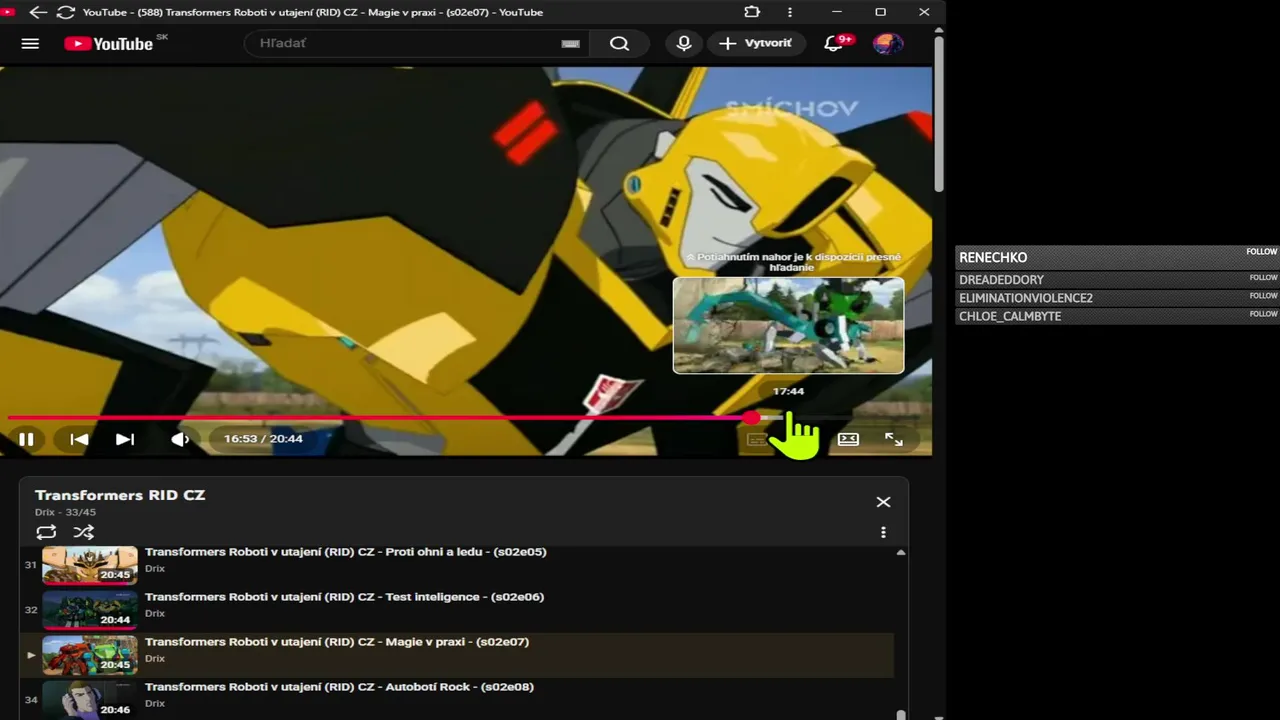Click the seek preview thumbnail at 17:44
The image size is (1280, 720).
pos(788,326)
